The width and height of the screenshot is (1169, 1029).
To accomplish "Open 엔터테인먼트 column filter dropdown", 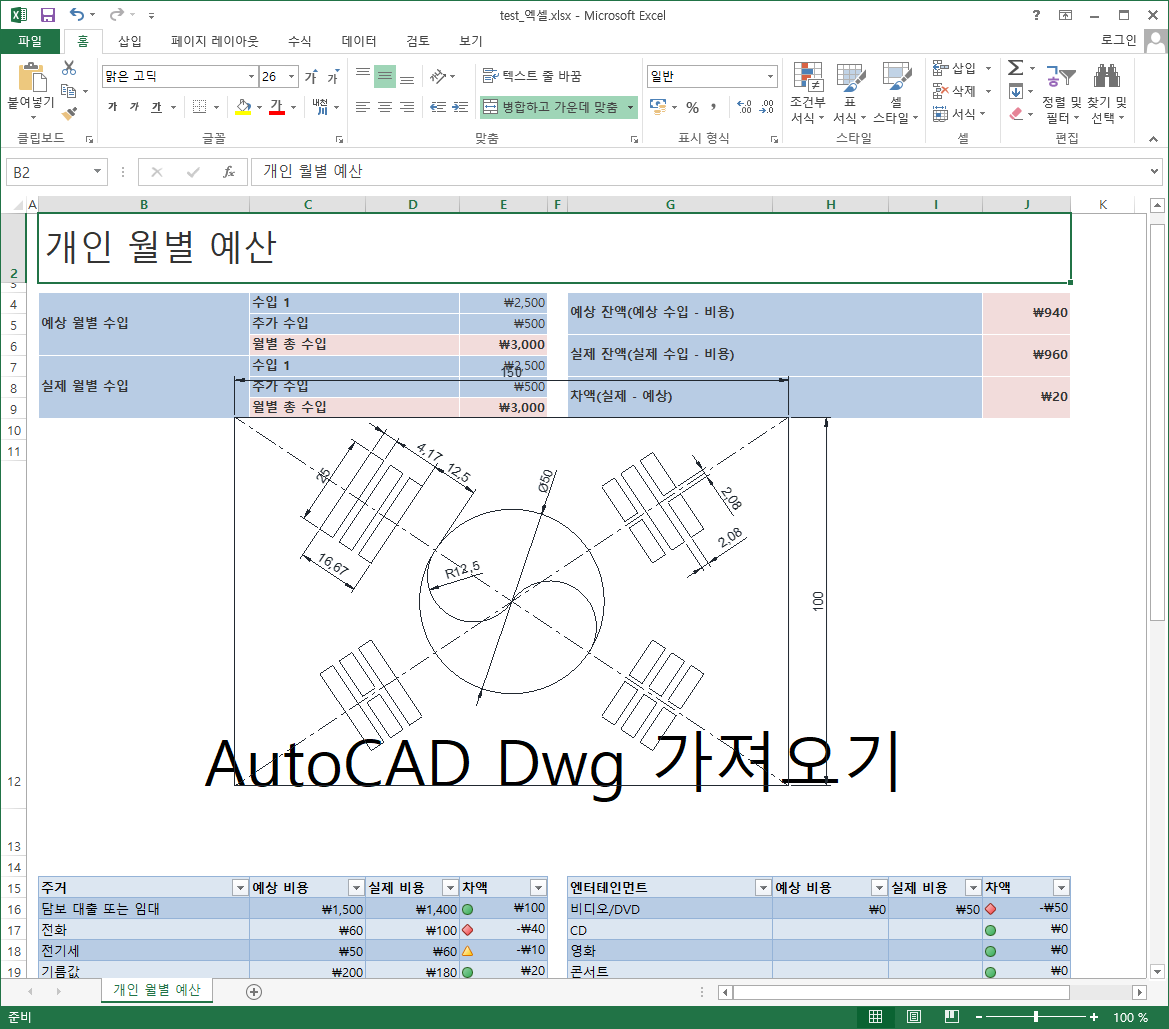I will (x=763, y=888).
